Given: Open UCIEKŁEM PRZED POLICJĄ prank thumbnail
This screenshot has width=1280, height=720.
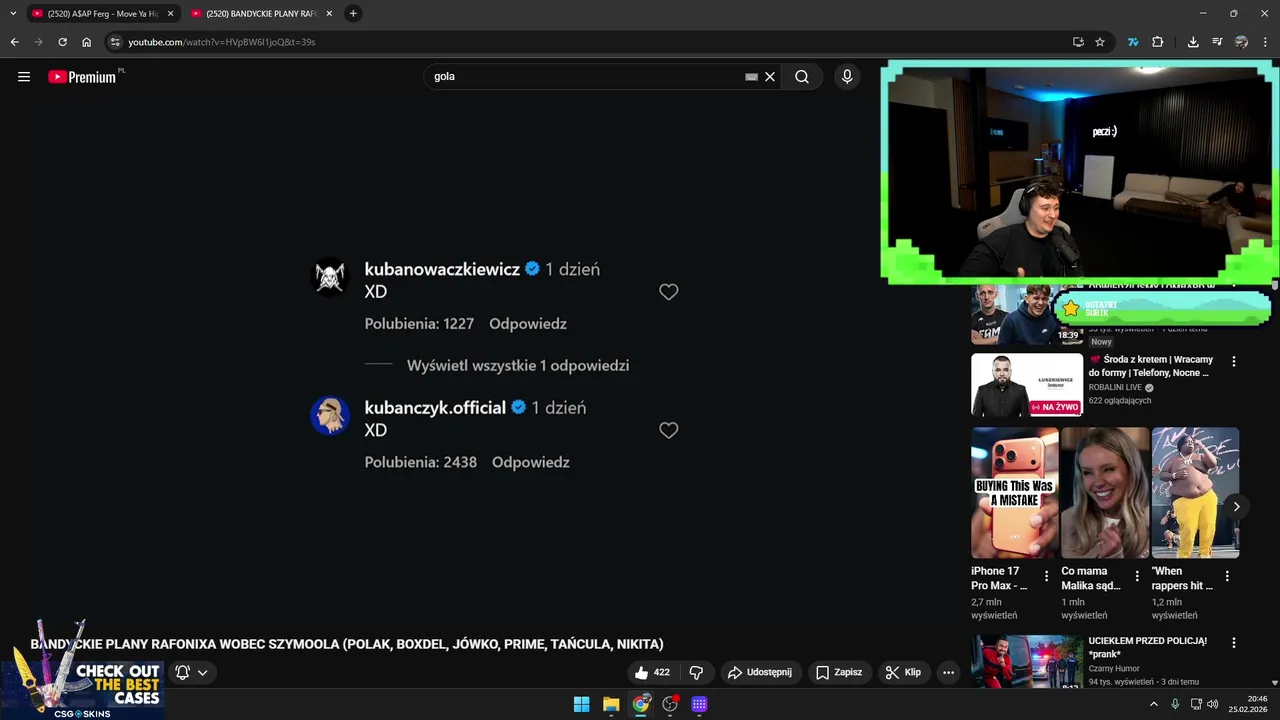Looking at the screenshot, I should [1027, 662].
